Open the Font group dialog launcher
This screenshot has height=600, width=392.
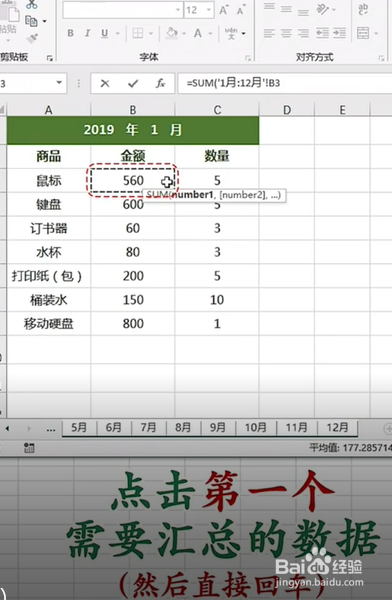coord(248,58)
